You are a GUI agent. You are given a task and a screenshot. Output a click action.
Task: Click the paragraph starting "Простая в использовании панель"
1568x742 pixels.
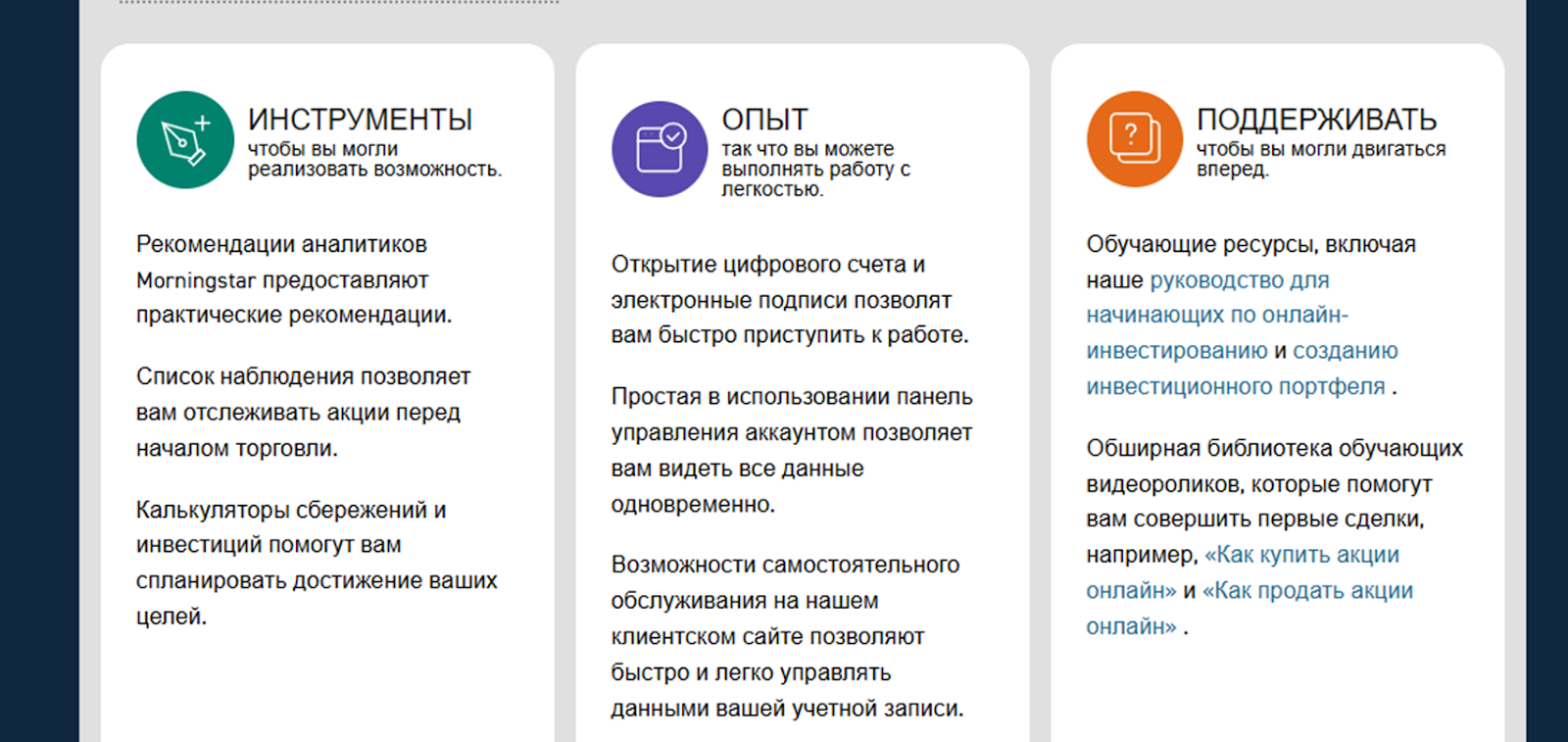pos(792,451)
